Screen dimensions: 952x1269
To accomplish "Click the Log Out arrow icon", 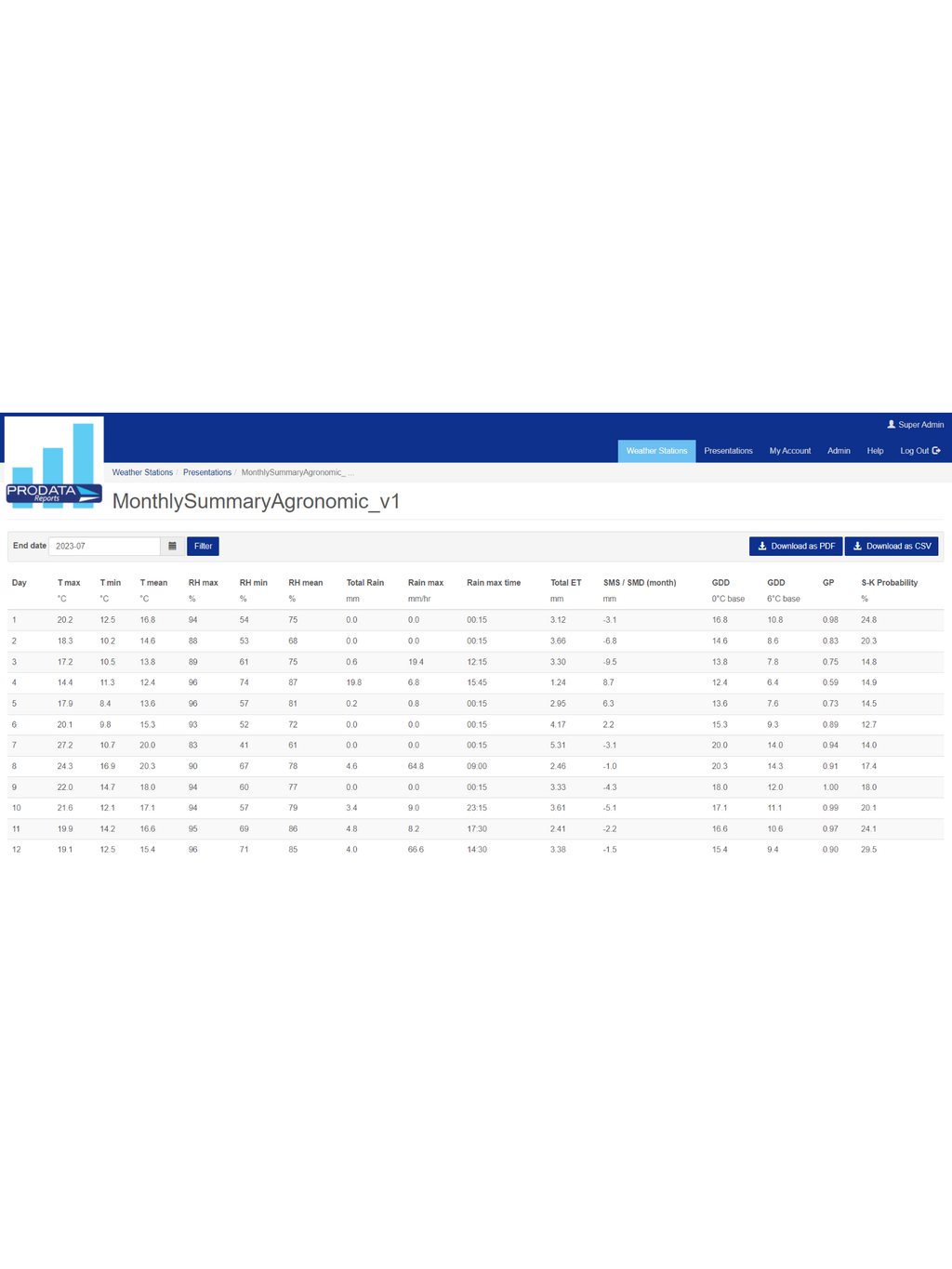I will click(x=936, y=451).
